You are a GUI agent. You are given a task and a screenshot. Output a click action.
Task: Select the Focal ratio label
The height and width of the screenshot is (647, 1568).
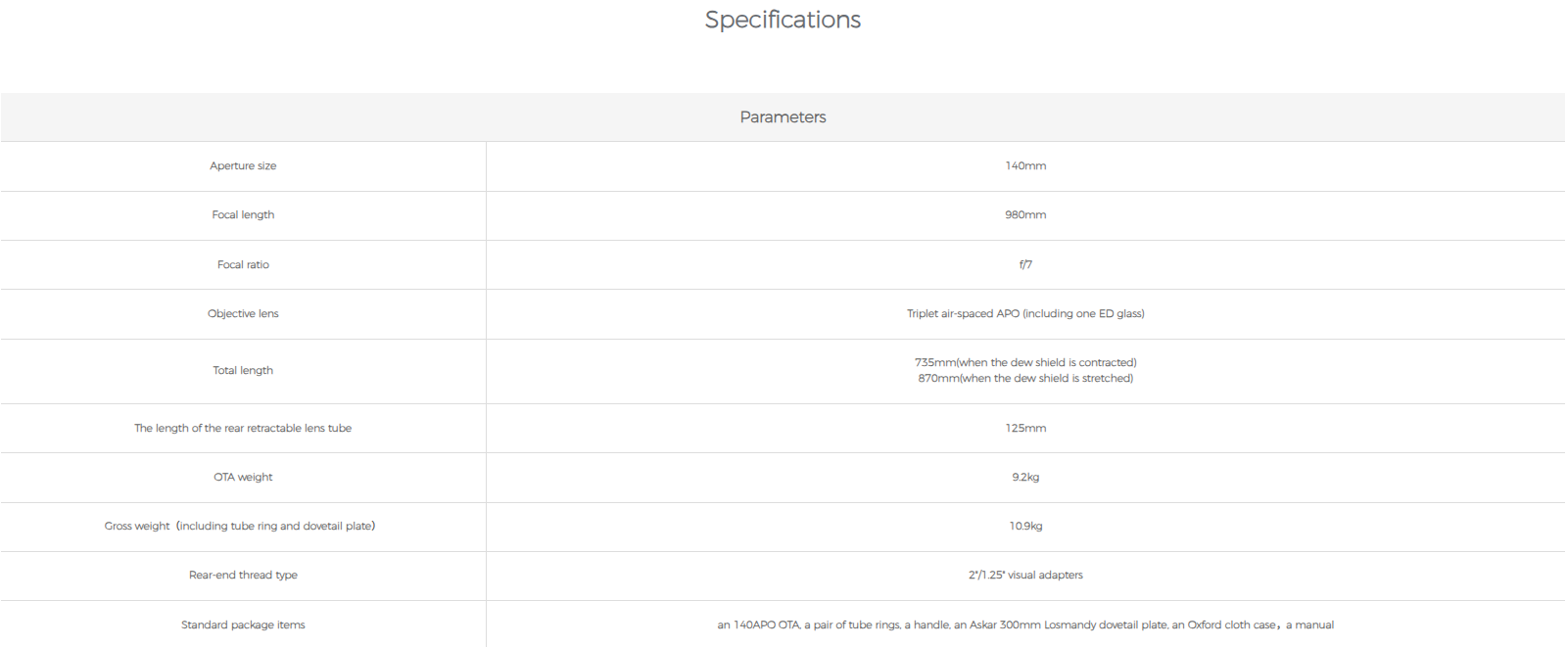tap(243, 265)
